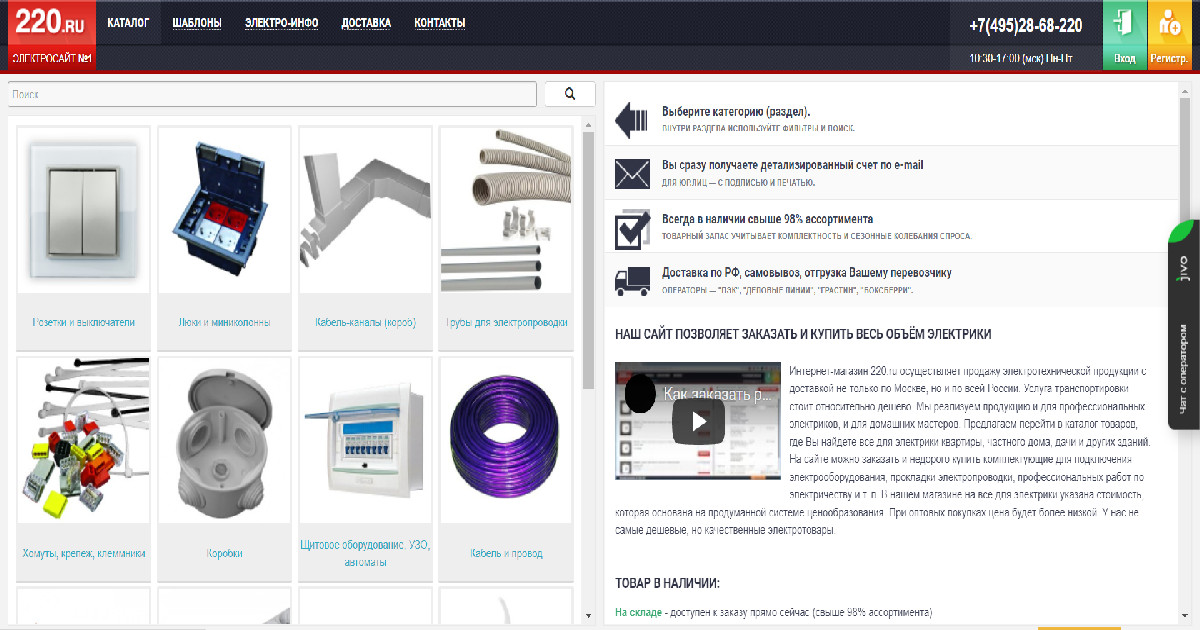Click the ЭЛЕКТРОСАЙТ №1 tagline
Viewport: 1200px width, 630px height.
51,59
